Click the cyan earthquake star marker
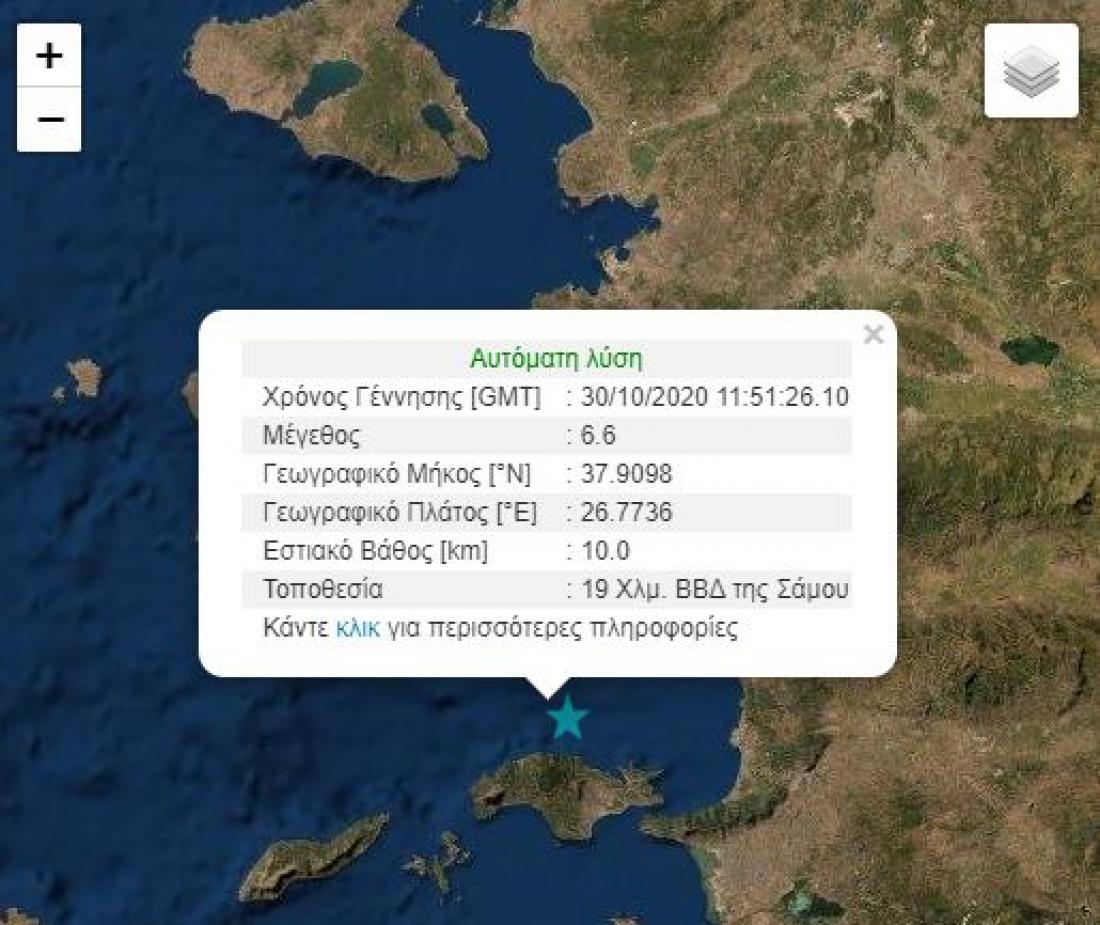 click(567, 718)
